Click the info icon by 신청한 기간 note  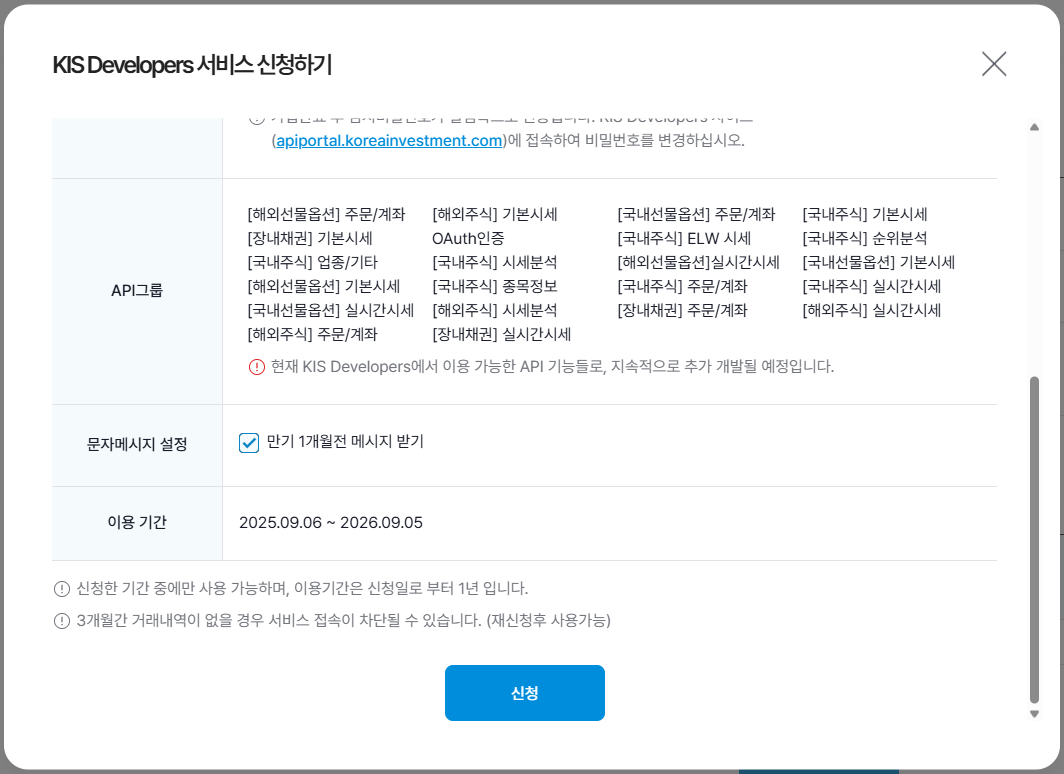tap(62, 589)
